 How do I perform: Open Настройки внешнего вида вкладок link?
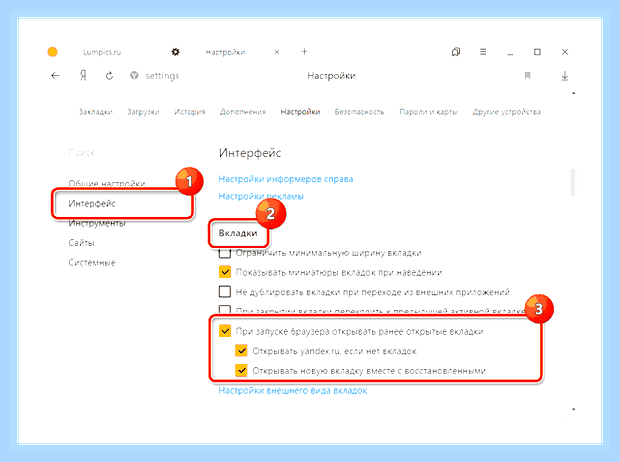pos(293,391)
